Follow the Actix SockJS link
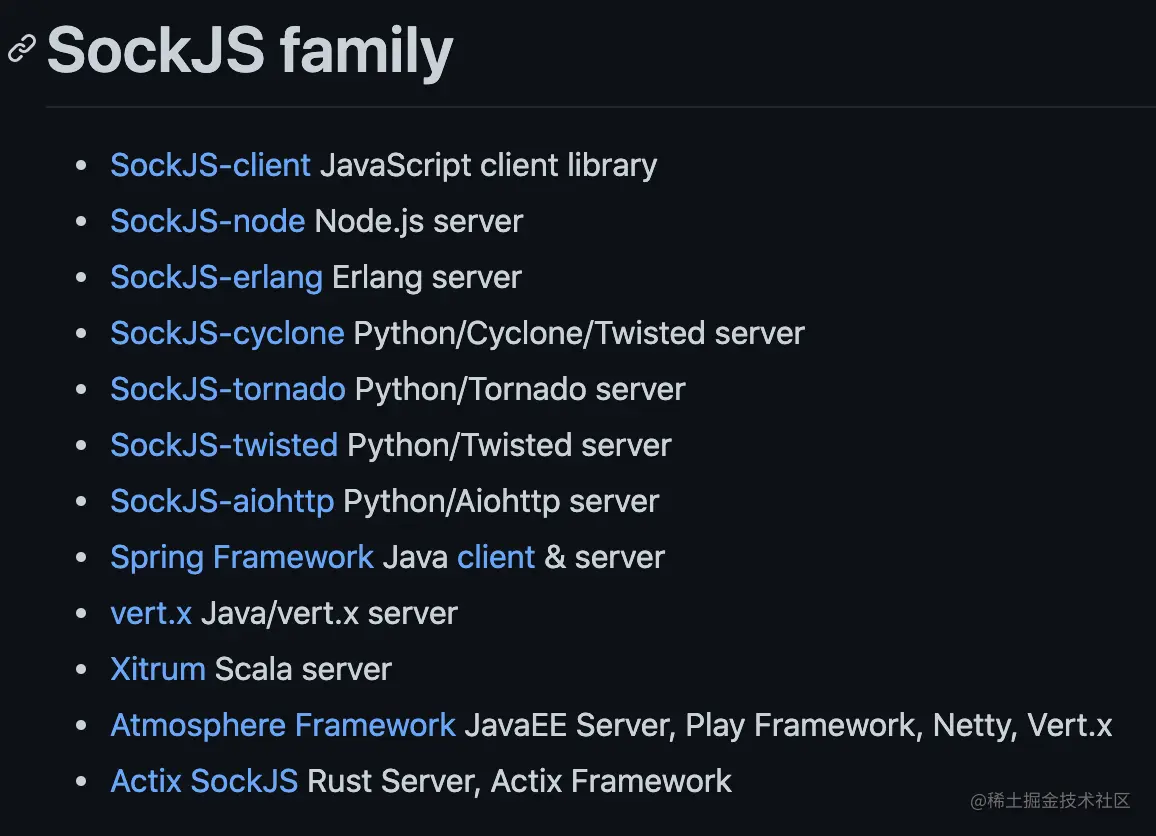The image size is (1156, 836). click(204, 781)
